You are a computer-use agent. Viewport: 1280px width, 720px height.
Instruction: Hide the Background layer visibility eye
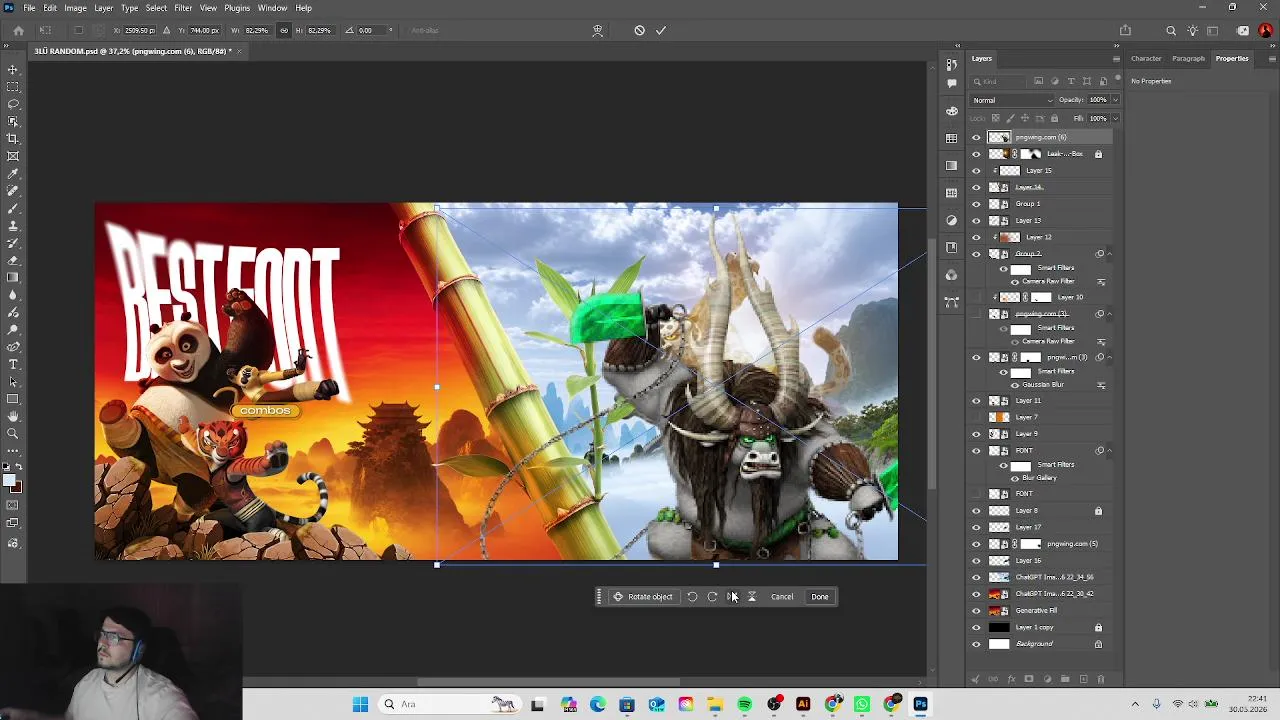click(976, 644)
